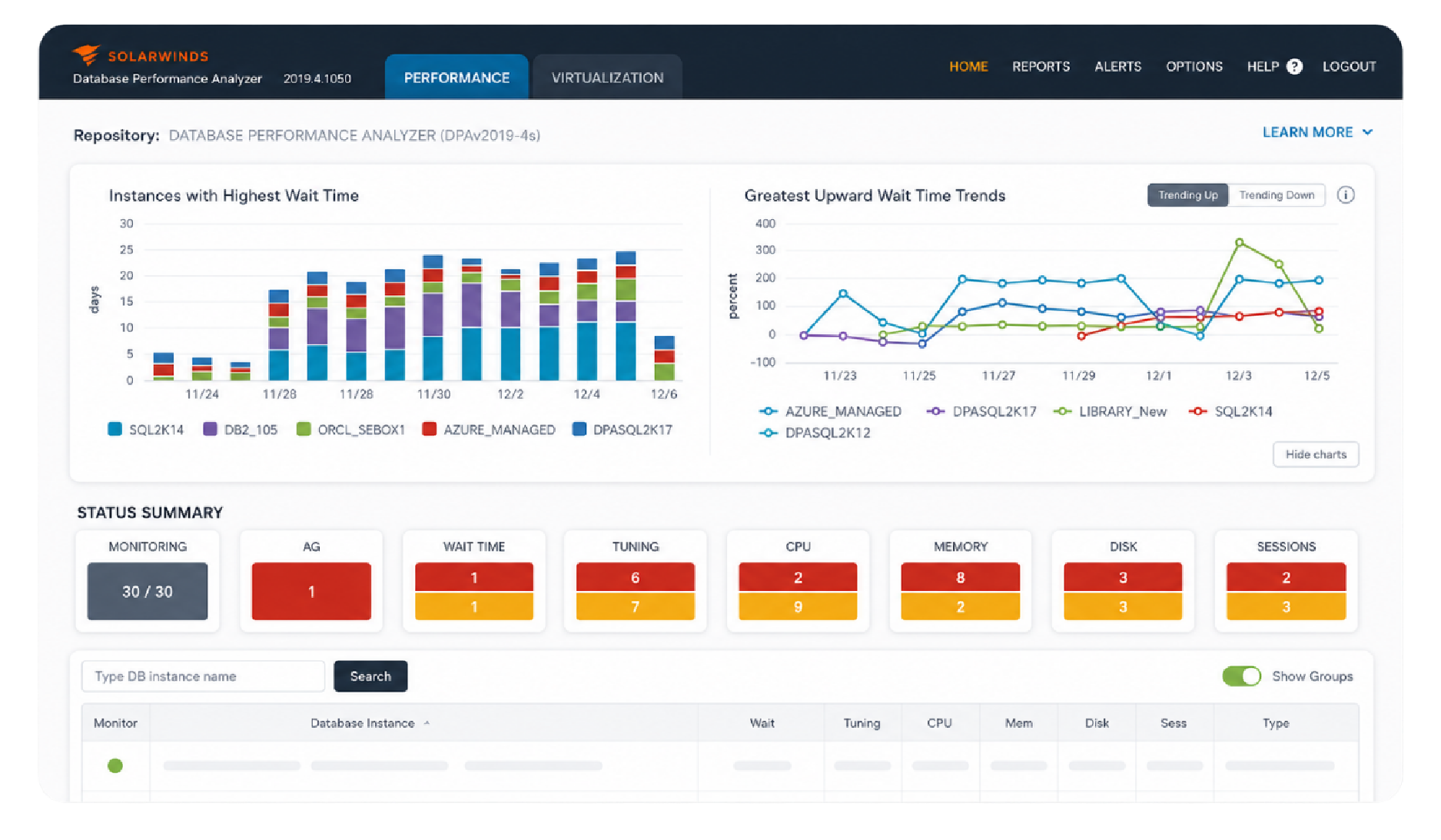Click the green monitor status dot
The width and height of the screenshot is (1441, 840).
pos(115,765)
